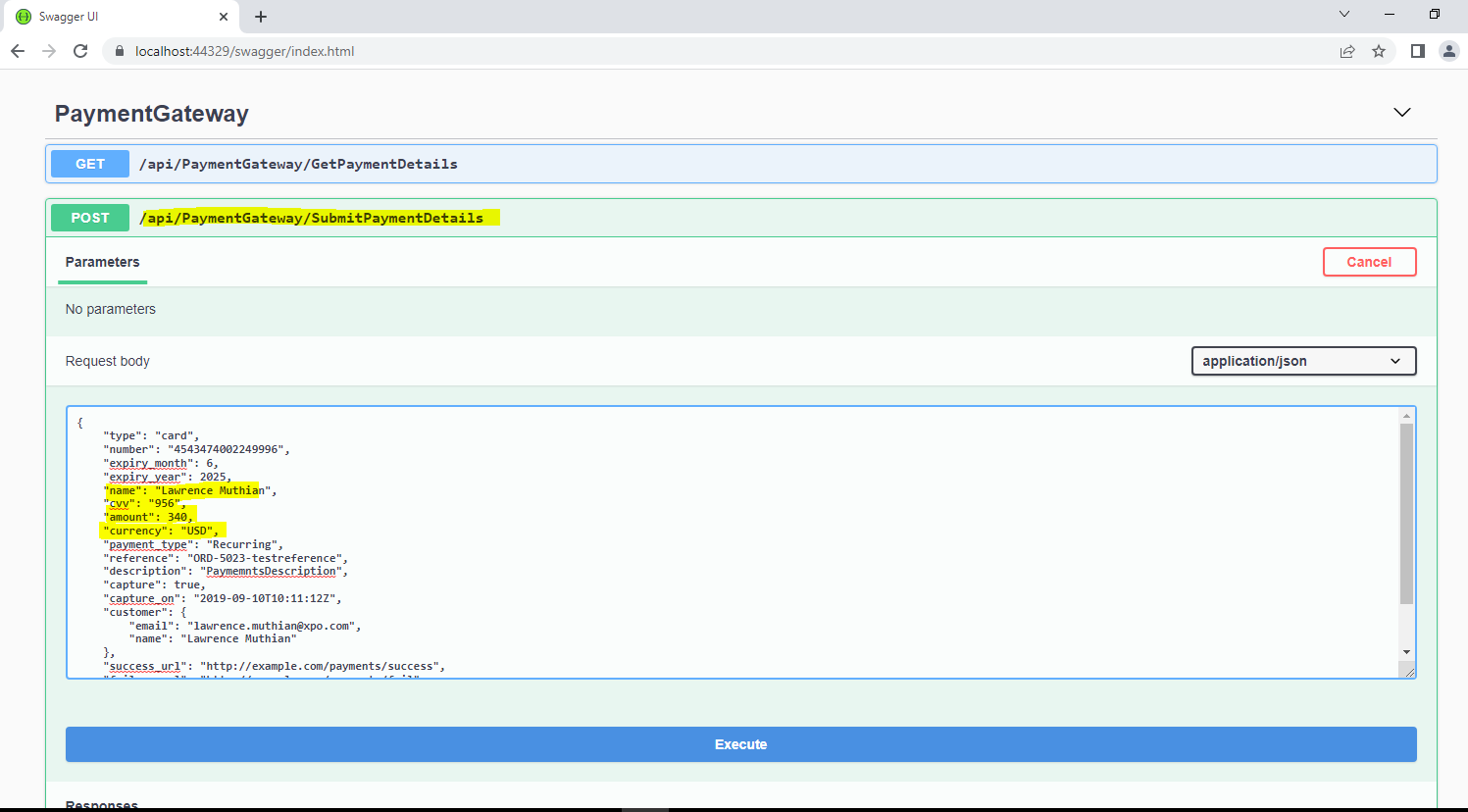
Task: Click the share icon in the toolbar
Action: click(1347, 51)
